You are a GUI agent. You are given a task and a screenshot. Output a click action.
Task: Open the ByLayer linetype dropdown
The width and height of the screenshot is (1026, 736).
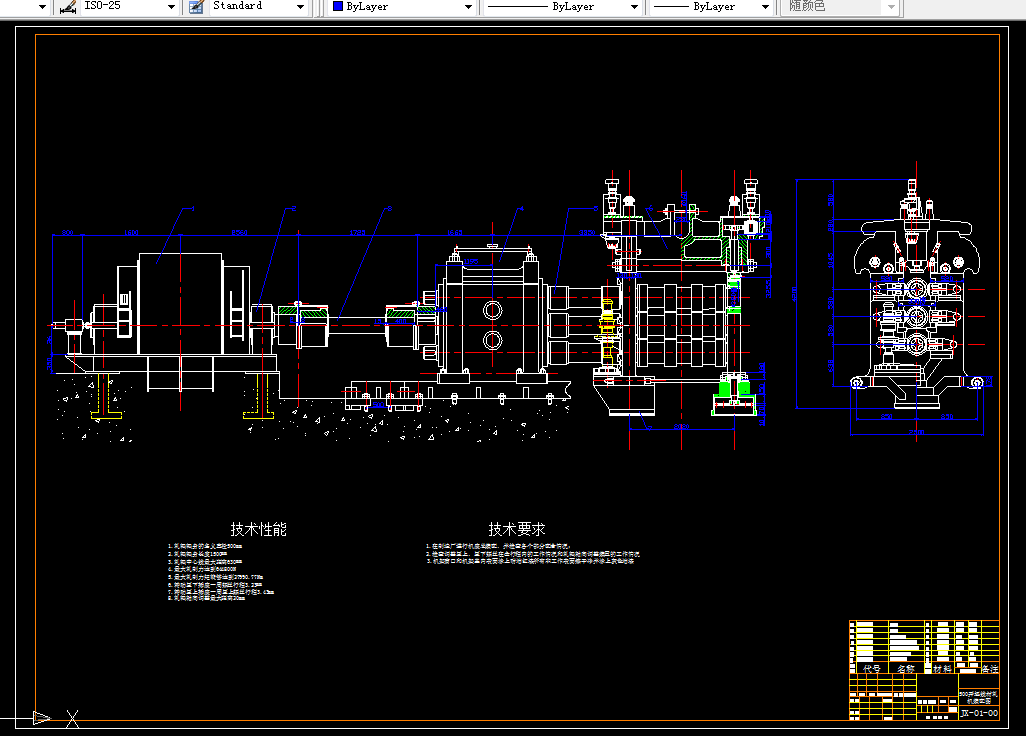point(634,7)
